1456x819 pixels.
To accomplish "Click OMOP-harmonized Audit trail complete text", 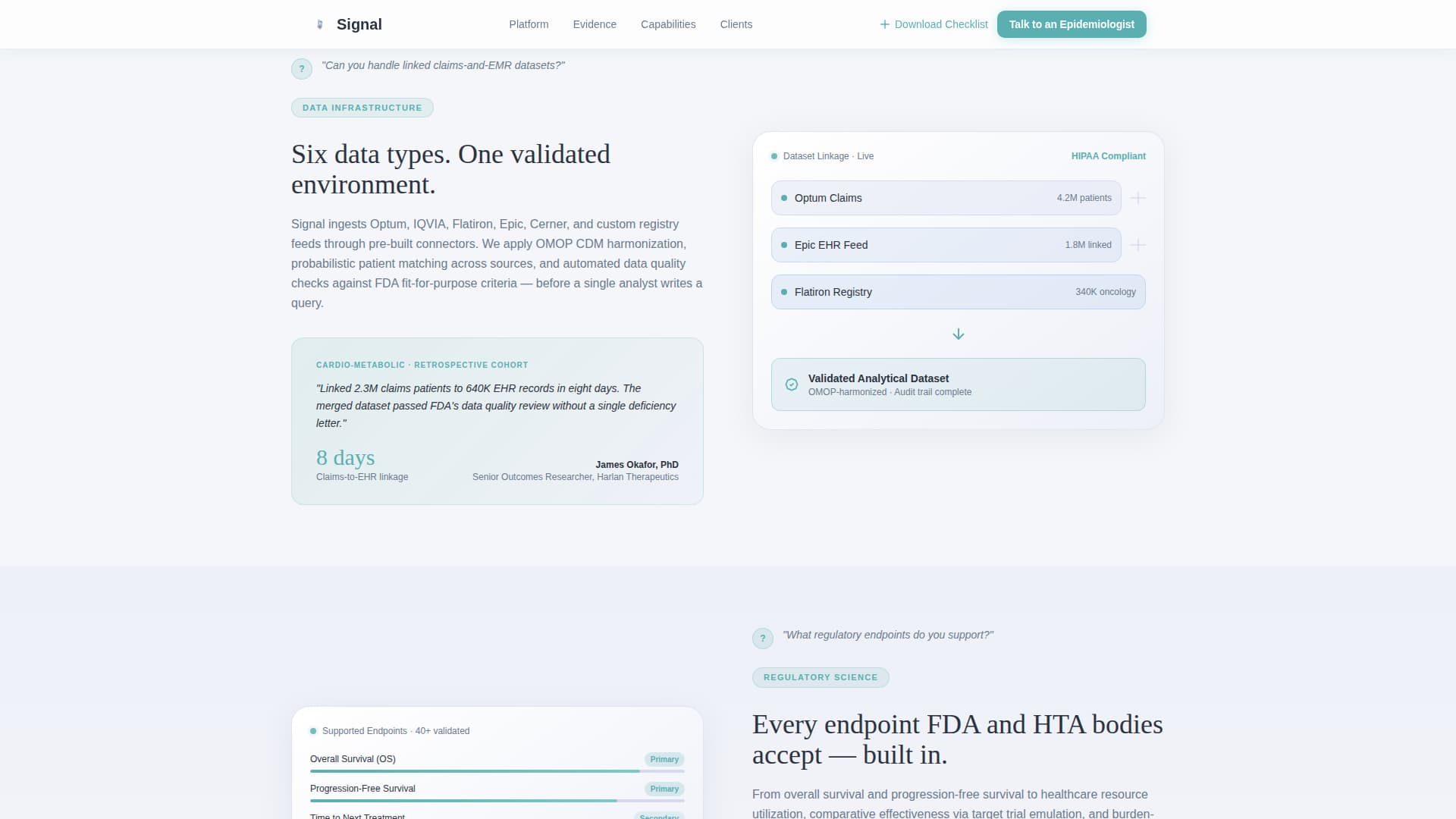I will [890, 392].
